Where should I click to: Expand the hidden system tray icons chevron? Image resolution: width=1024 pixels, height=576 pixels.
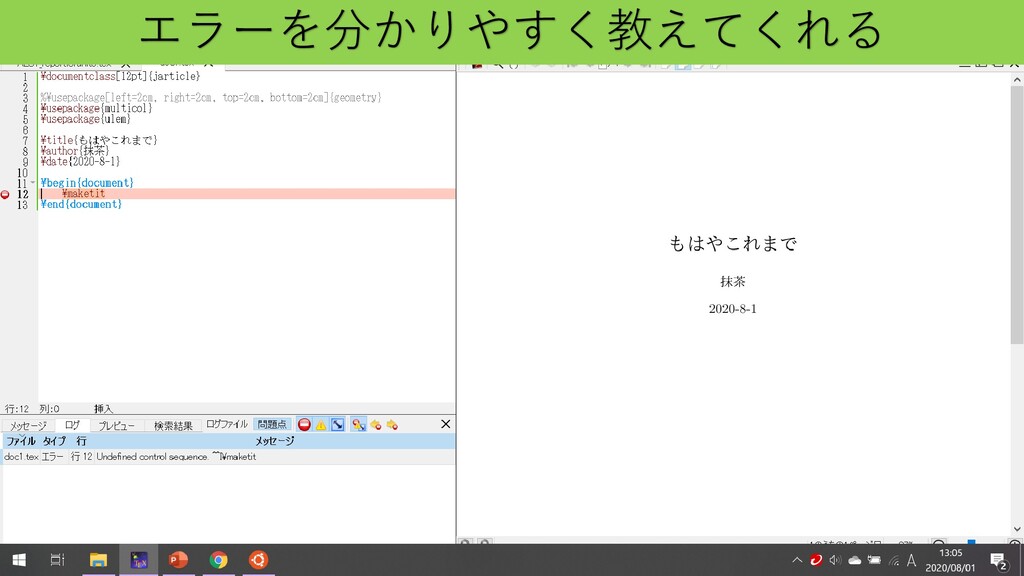coord(797,560)
